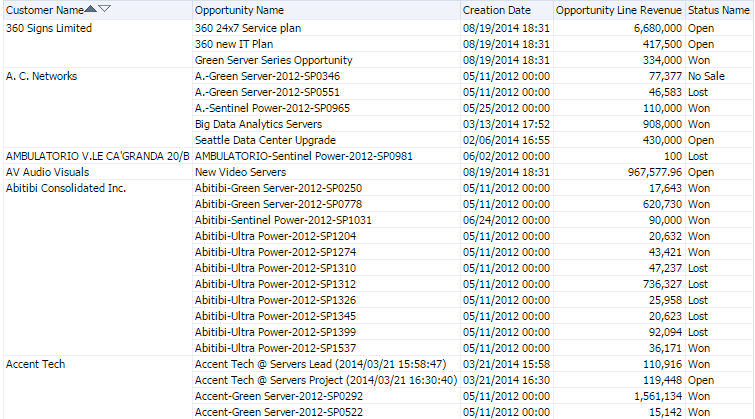Select the AMBULATORIO V.LE CA'GRANDA 20/B customer cell
This screenshot has width=755, height=419.
point(97,156)
